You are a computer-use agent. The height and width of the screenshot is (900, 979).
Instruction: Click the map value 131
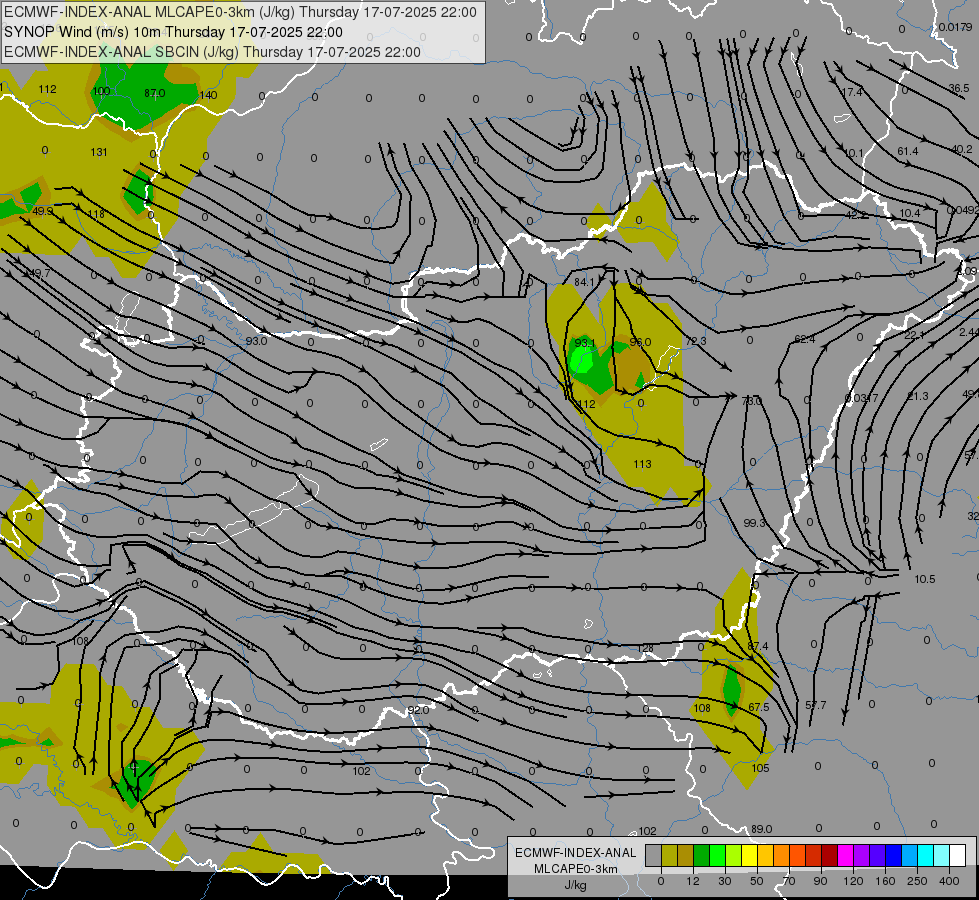click(99, 152)
